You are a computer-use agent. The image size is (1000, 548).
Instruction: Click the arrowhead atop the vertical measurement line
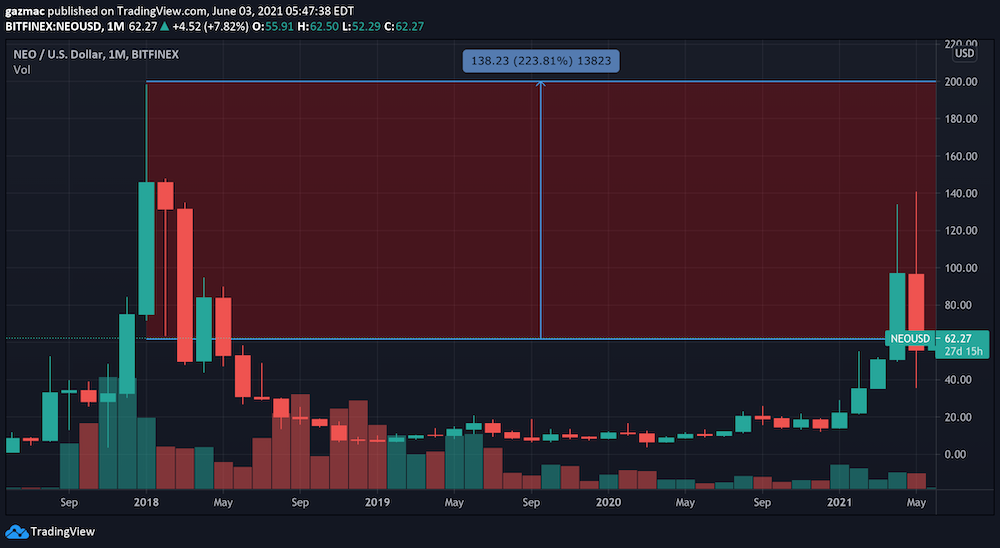click(541, 84)
